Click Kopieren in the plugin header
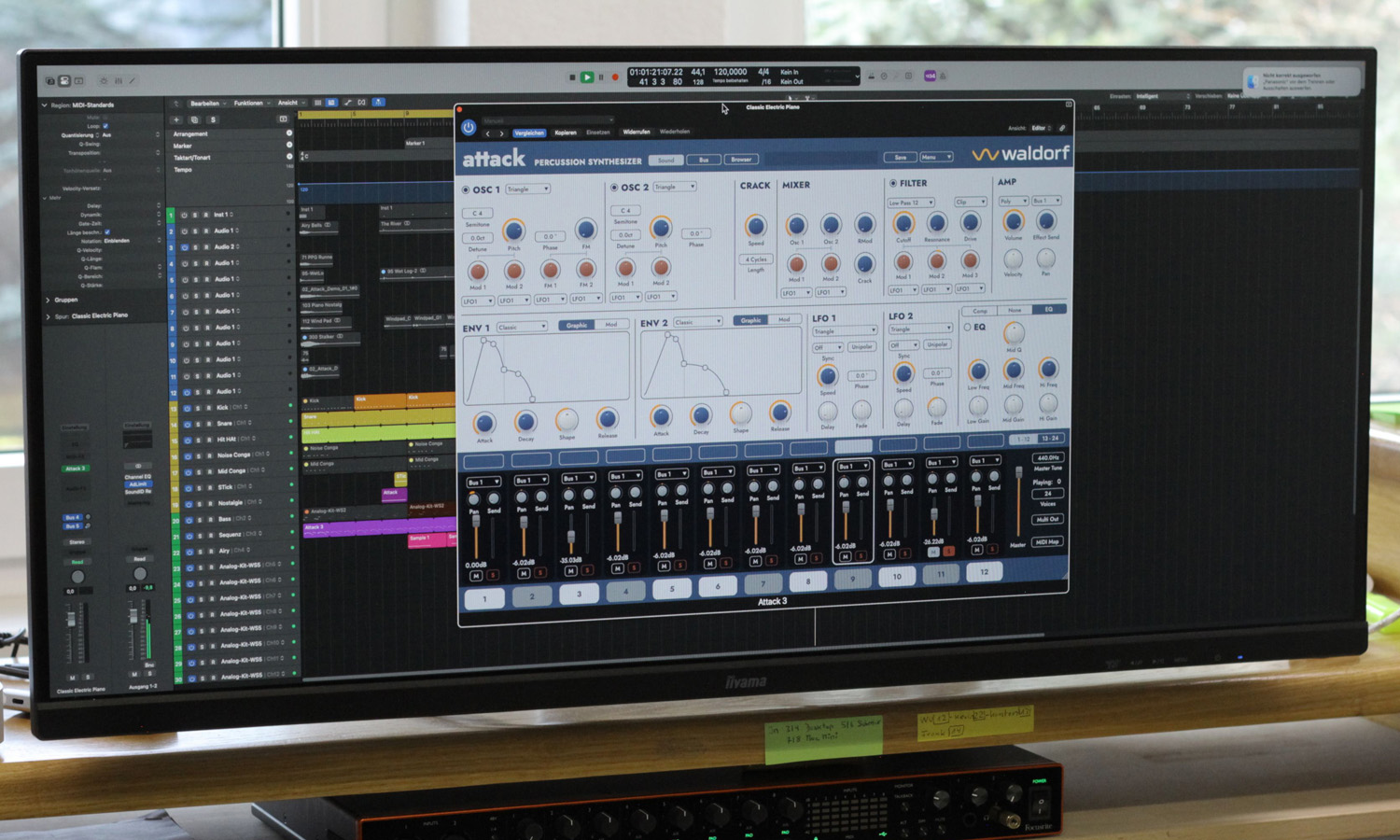The height and width of the screenshot is (840, 1400). (566, 133)
